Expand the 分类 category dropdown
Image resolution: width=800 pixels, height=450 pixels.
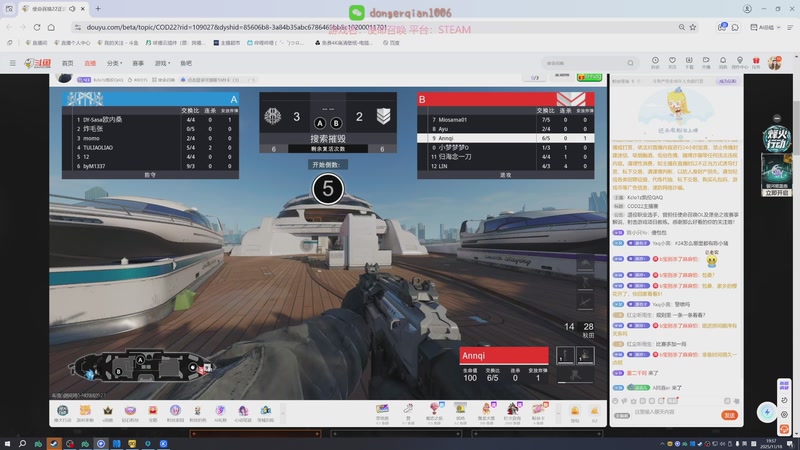(x=114, y=63)
